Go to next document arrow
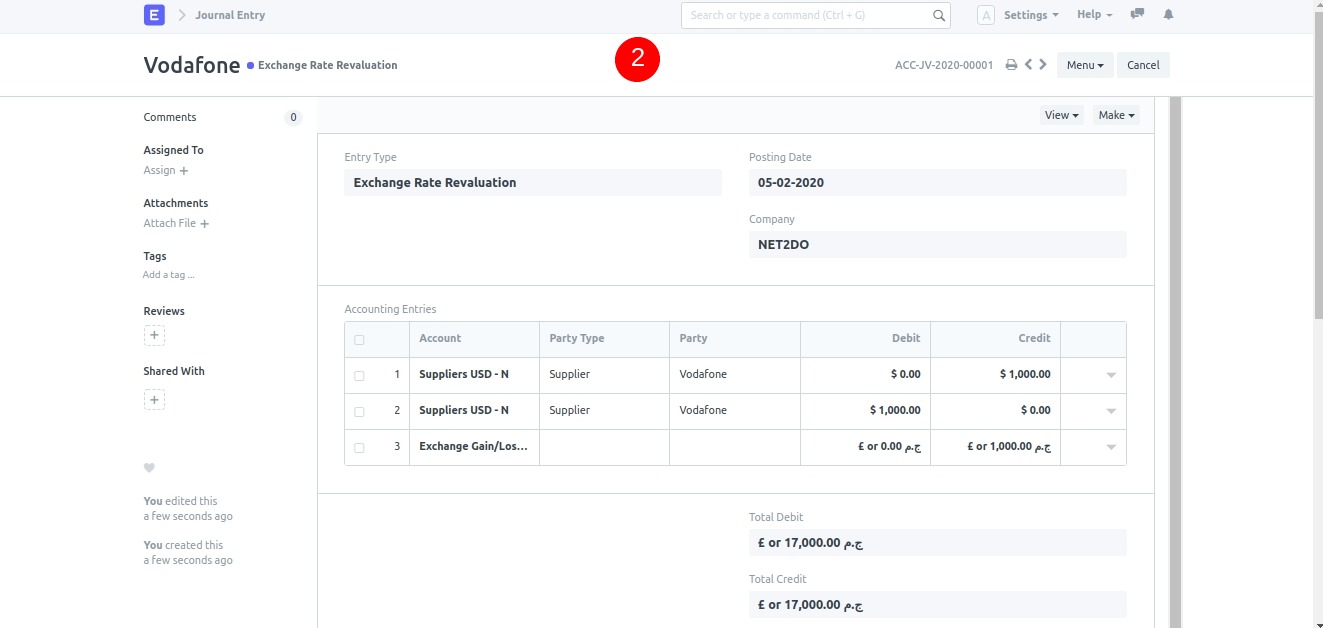Image resolution: width=1323 pixels, height=628 pixels. point(1043,65)
